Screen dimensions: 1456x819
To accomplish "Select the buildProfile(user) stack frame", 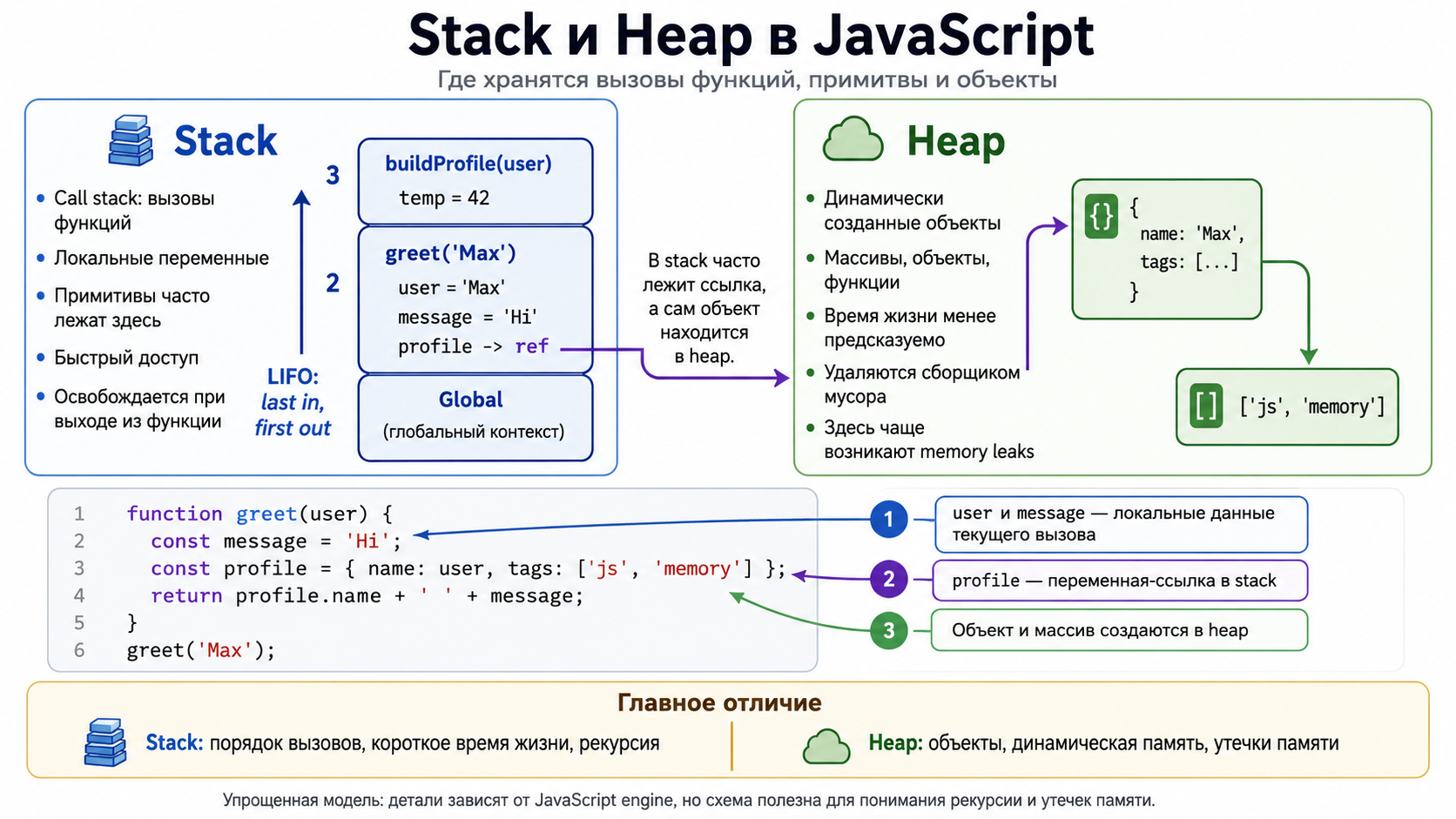I will (475, 181).
